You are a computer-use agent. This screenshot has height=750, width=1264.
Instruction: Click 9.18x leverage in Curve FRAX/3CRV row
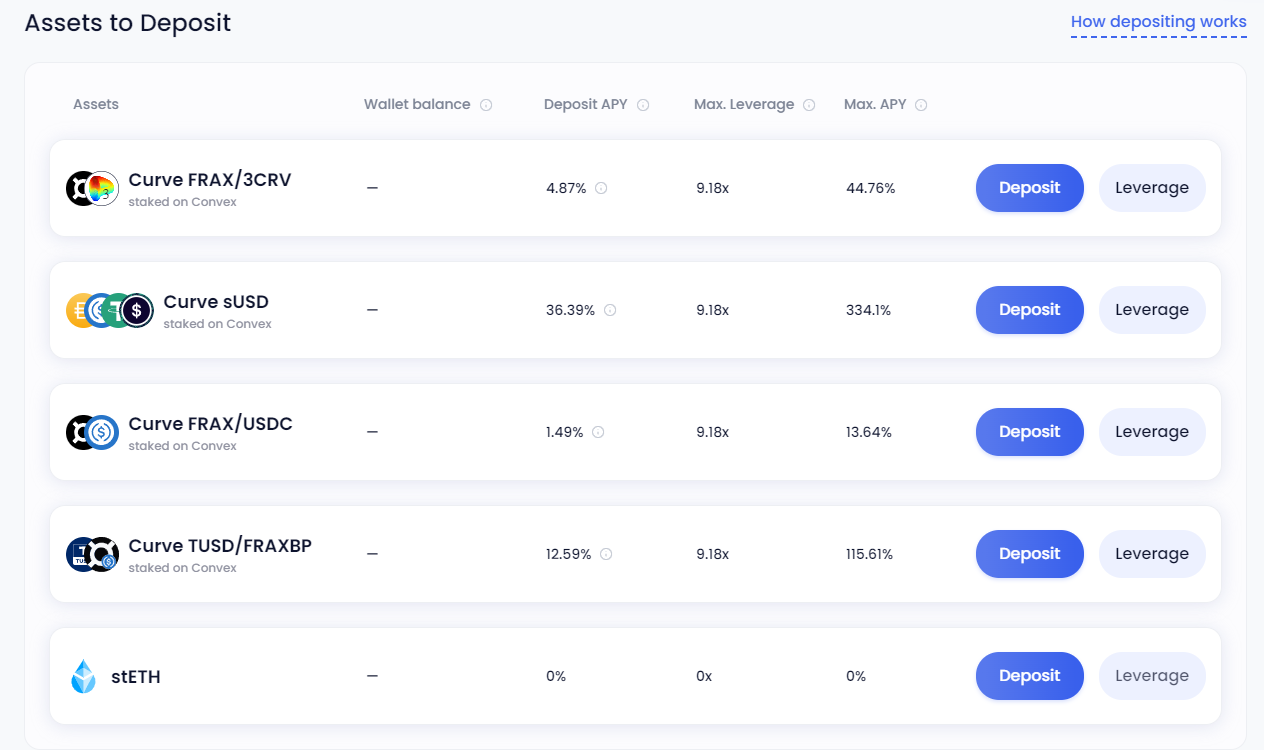tap(712, 188)
